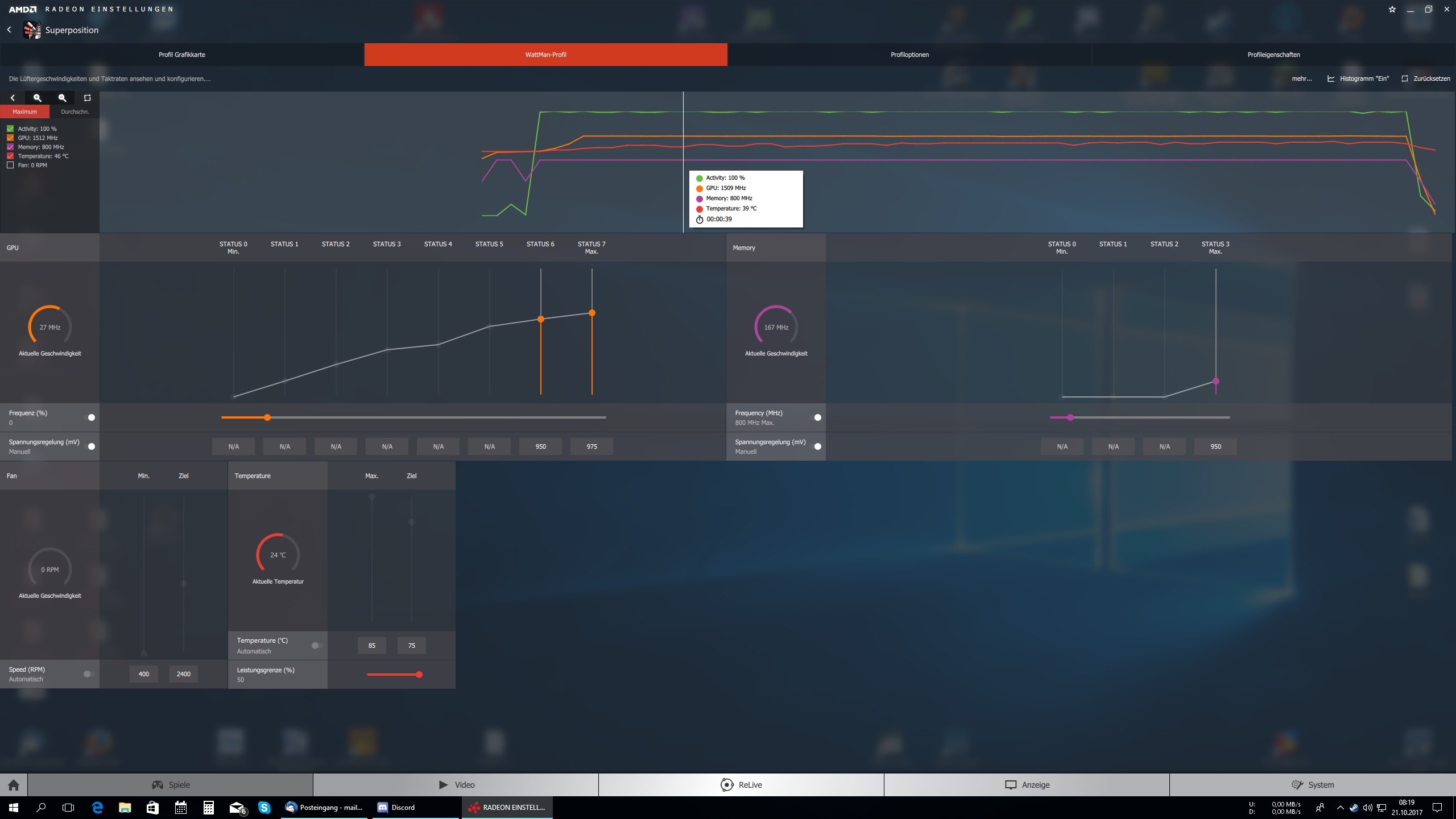Click the graph reset view icon
The width and height of the screenshot is (1456, 819).
coord(87,98)
